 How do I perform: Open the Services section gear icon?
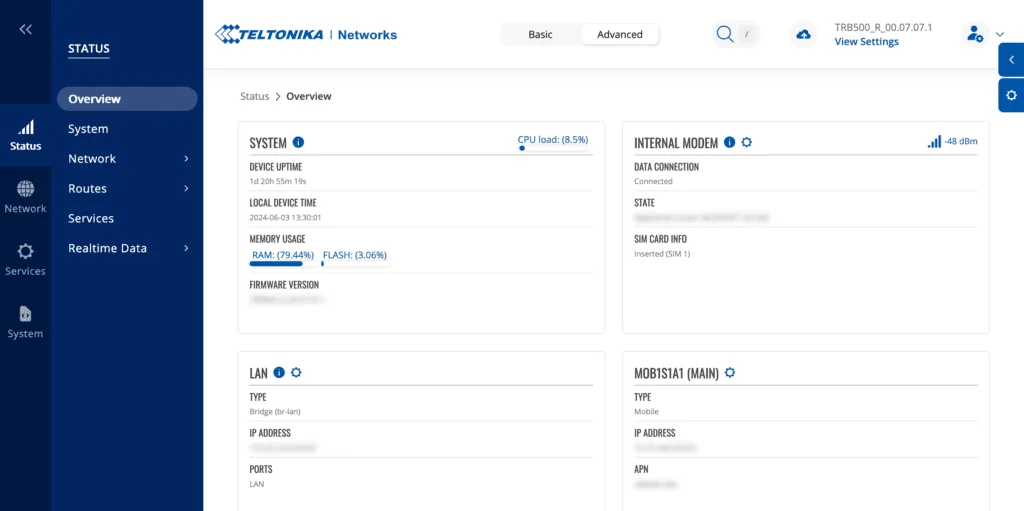pos(25,252)
